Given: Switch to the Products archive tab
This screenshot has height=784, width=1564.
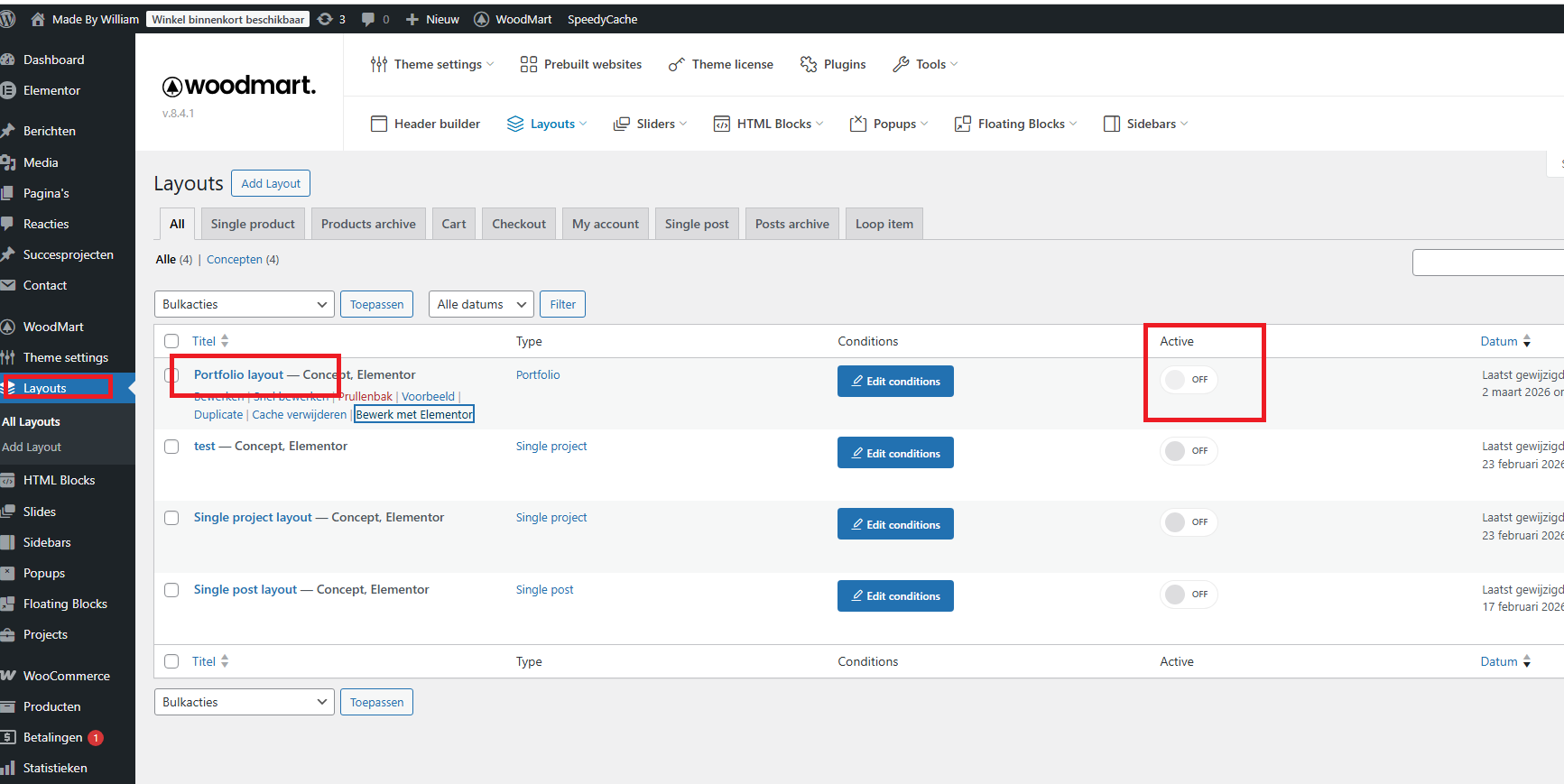Looking at the screenshot, I should [368, 224].
